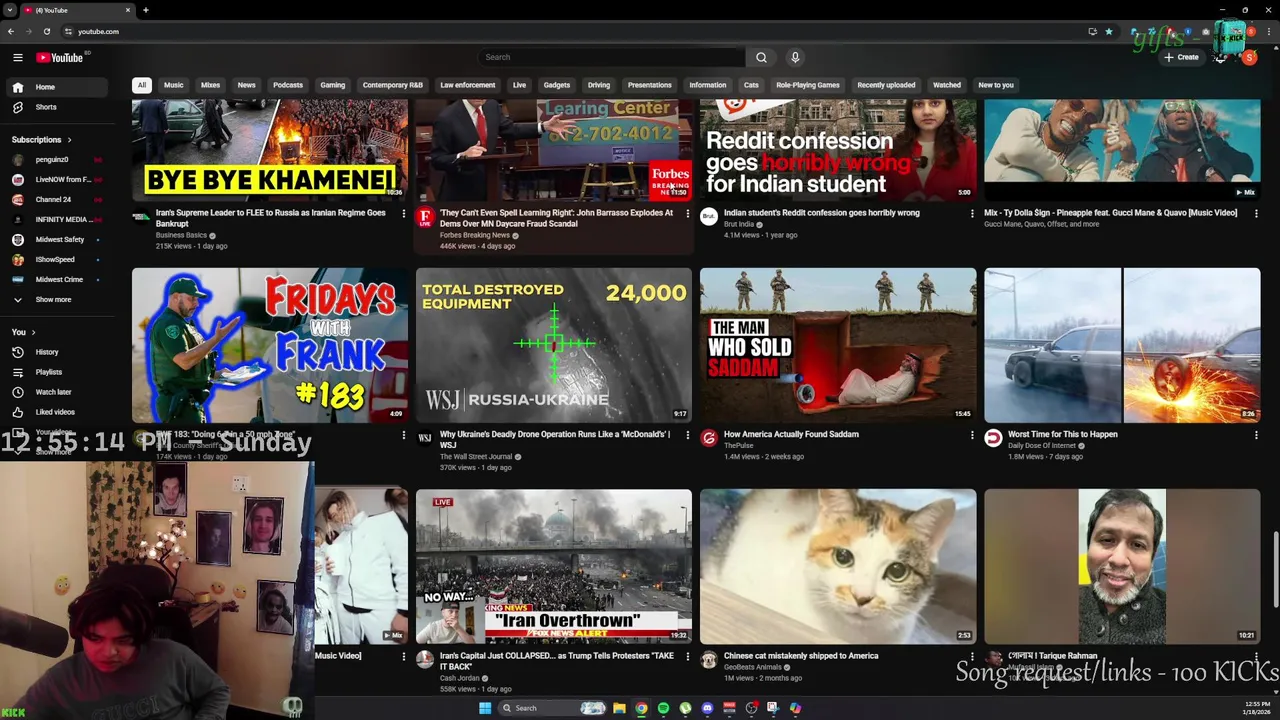
Task: Bookmark this page with the star icon
Action: click(1108, 31)
